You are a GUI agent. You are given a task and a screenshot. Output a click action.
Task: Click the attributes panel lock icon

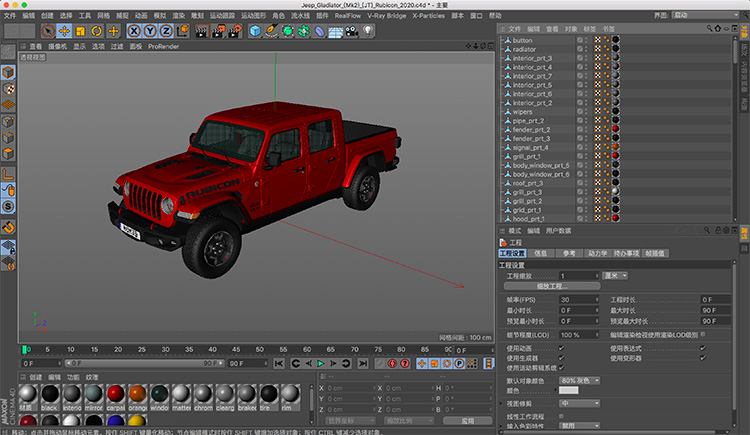(718, 231)
